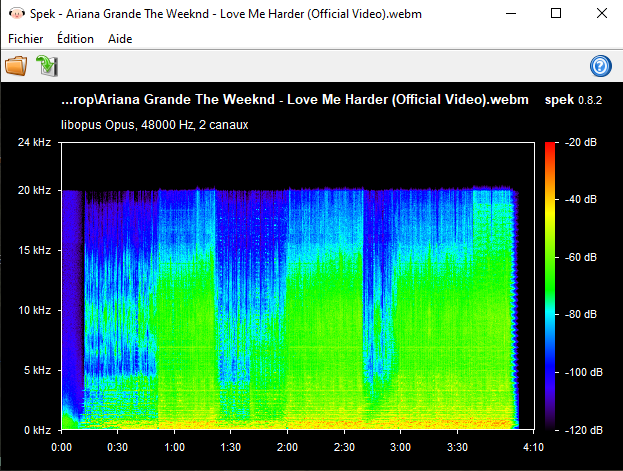This screenshot has width=623, height=471.
Task: Click the open file folder icon
Action: [x=16, y=66]
